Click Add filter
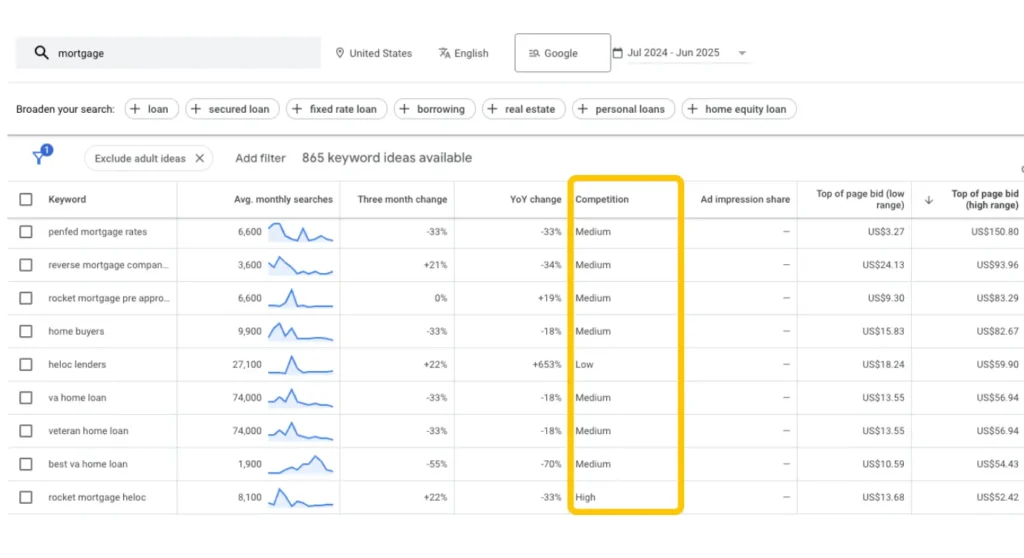 (x=260, y=158)
